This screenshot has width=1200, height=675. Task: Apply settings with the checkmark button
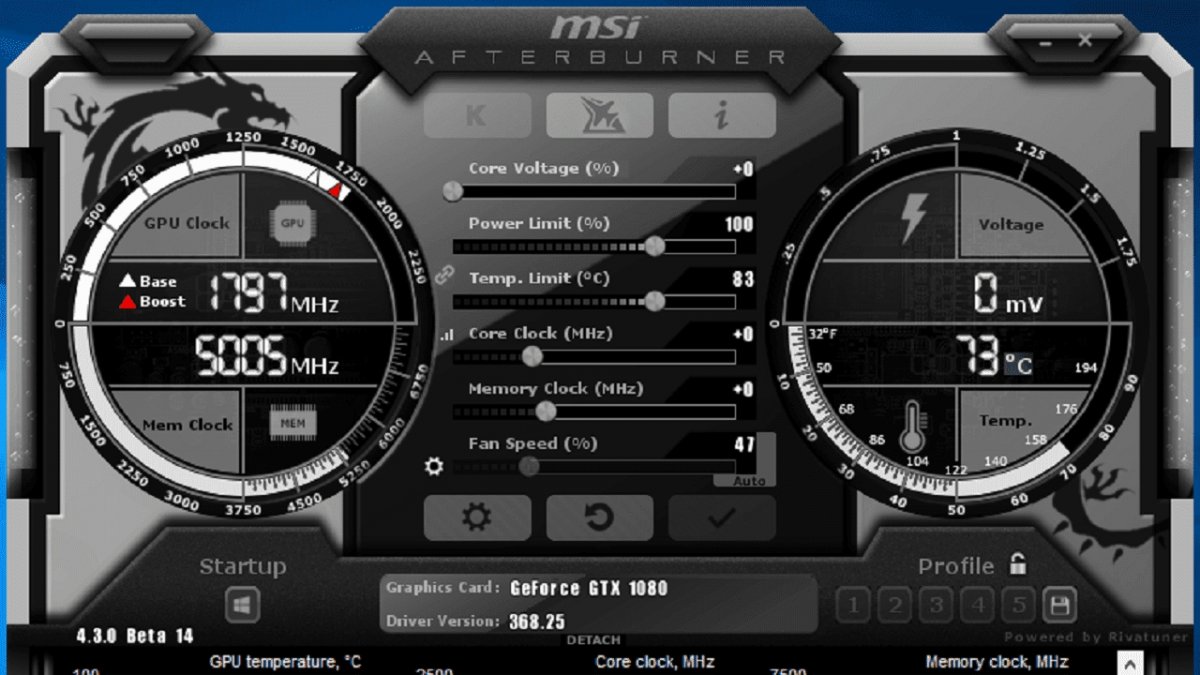[722, 517]
